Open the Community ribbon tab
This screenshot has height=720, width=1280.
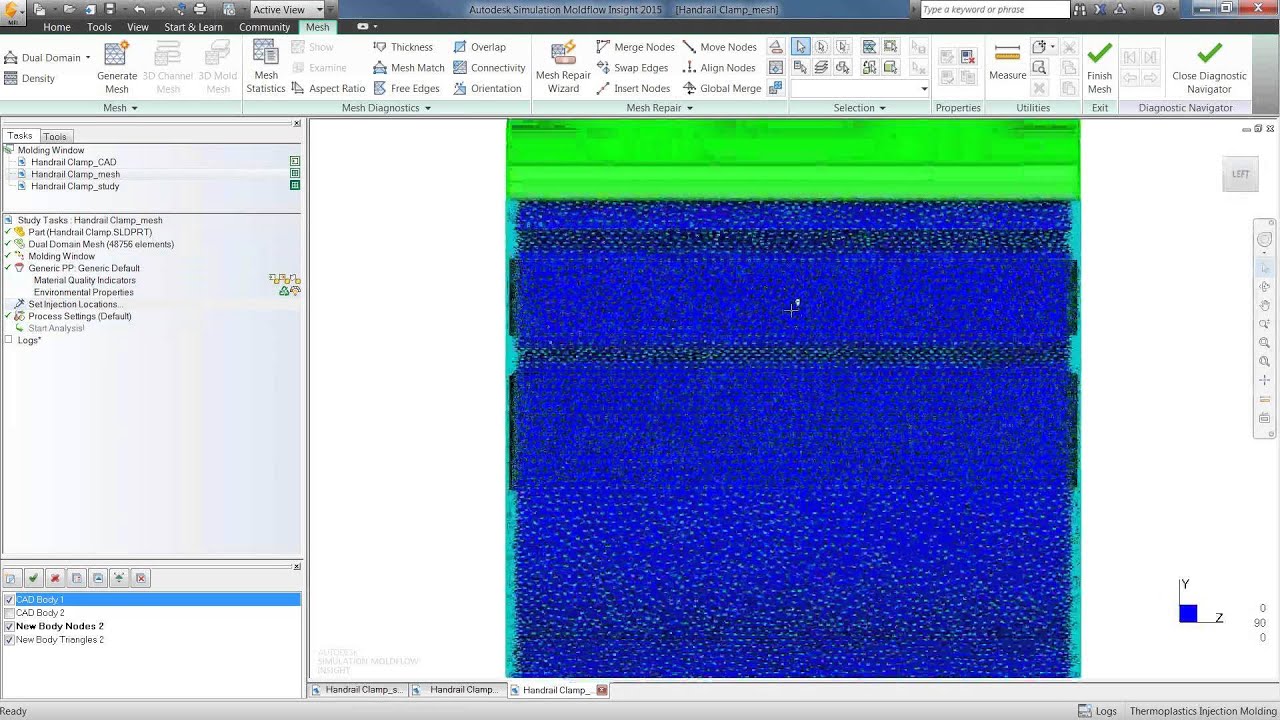point(264,27)
